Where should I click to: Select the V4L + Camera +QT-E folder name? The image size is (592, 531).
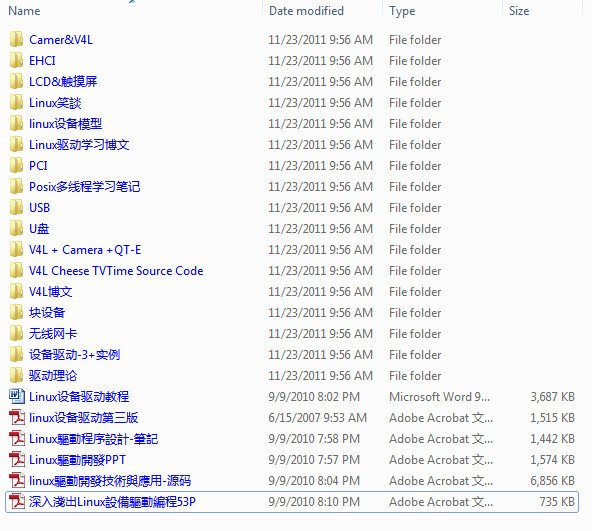pos(85,250)
